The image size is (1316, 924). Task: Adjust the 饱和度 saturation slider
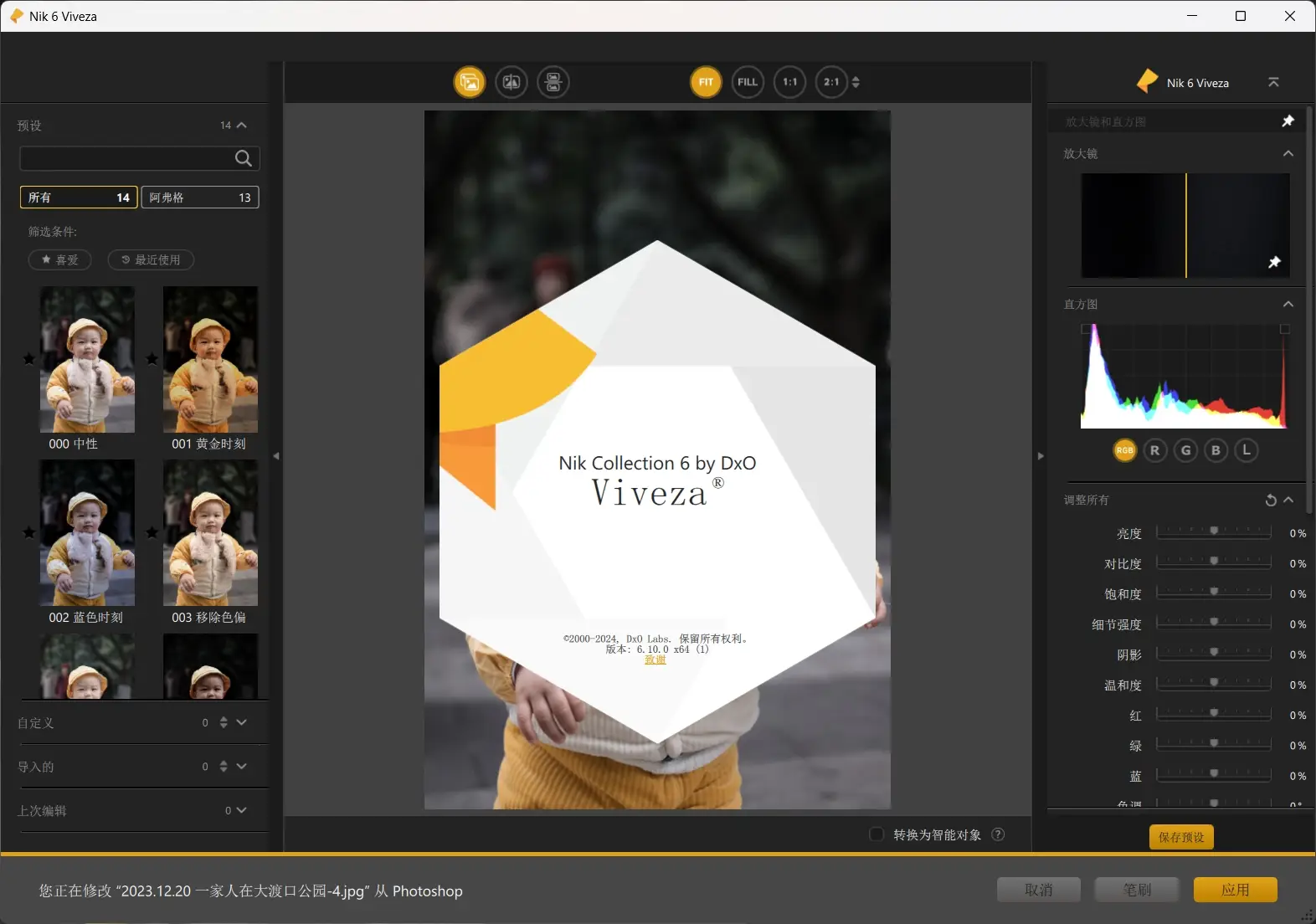point(1214,593)
